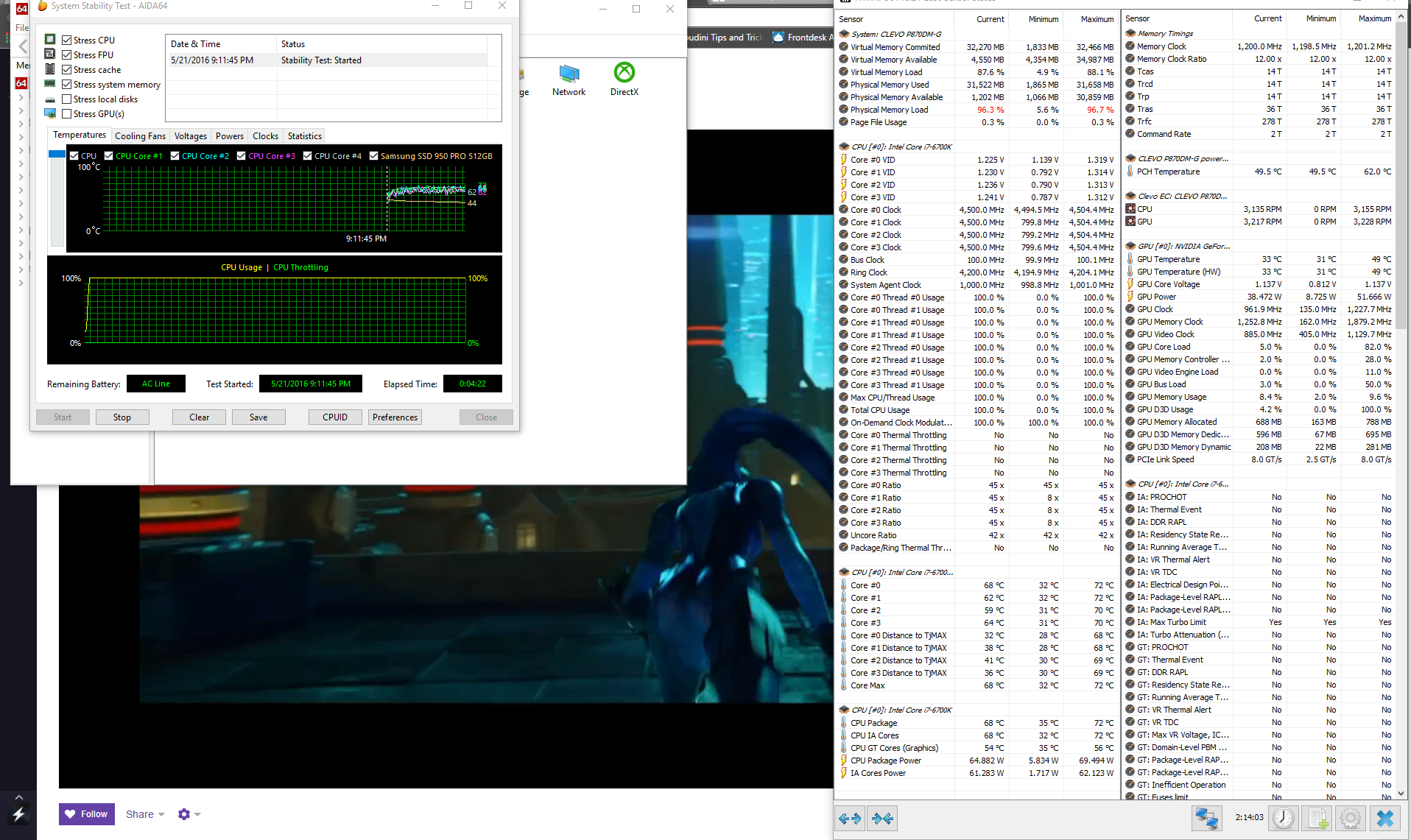Click the up chevron above lightning icon
This screenshot has width=1411, height=840.
coord(19,797)
